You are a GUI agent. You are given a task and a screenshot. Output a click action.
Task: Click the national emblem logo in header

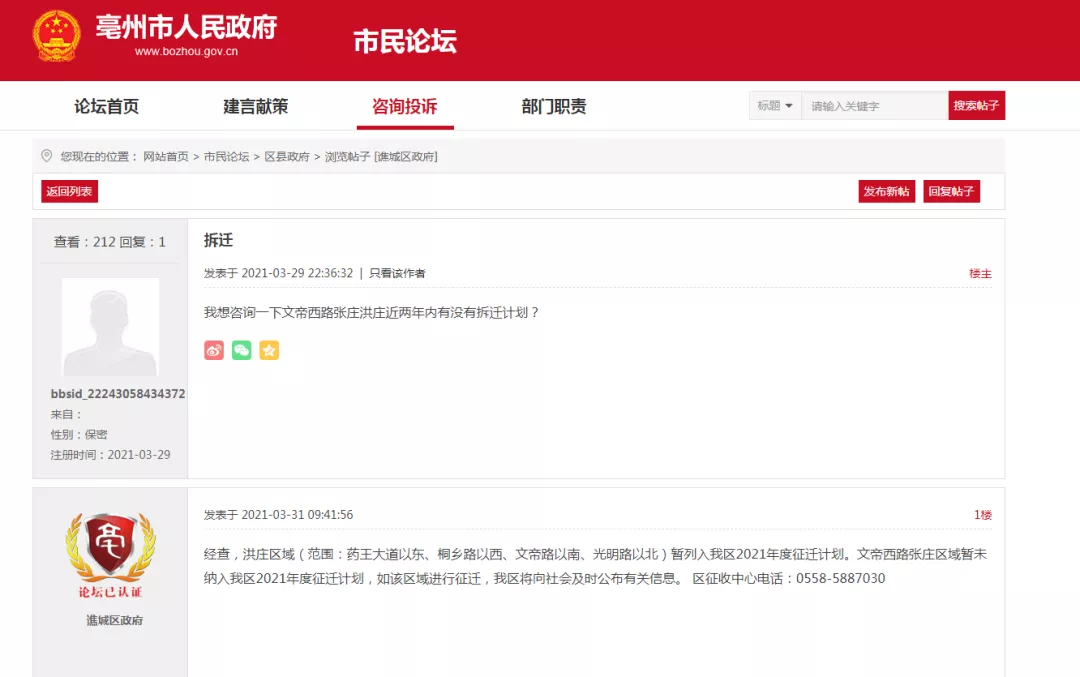click(x=56, y=36)
